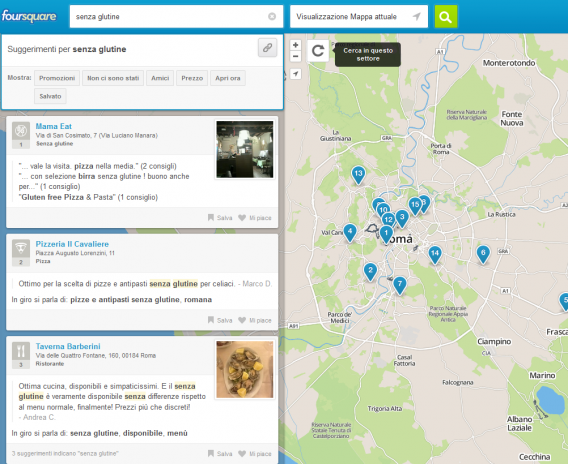Zoom out on the map
This screenshot has width=568, height=464.
pos(296,56)
